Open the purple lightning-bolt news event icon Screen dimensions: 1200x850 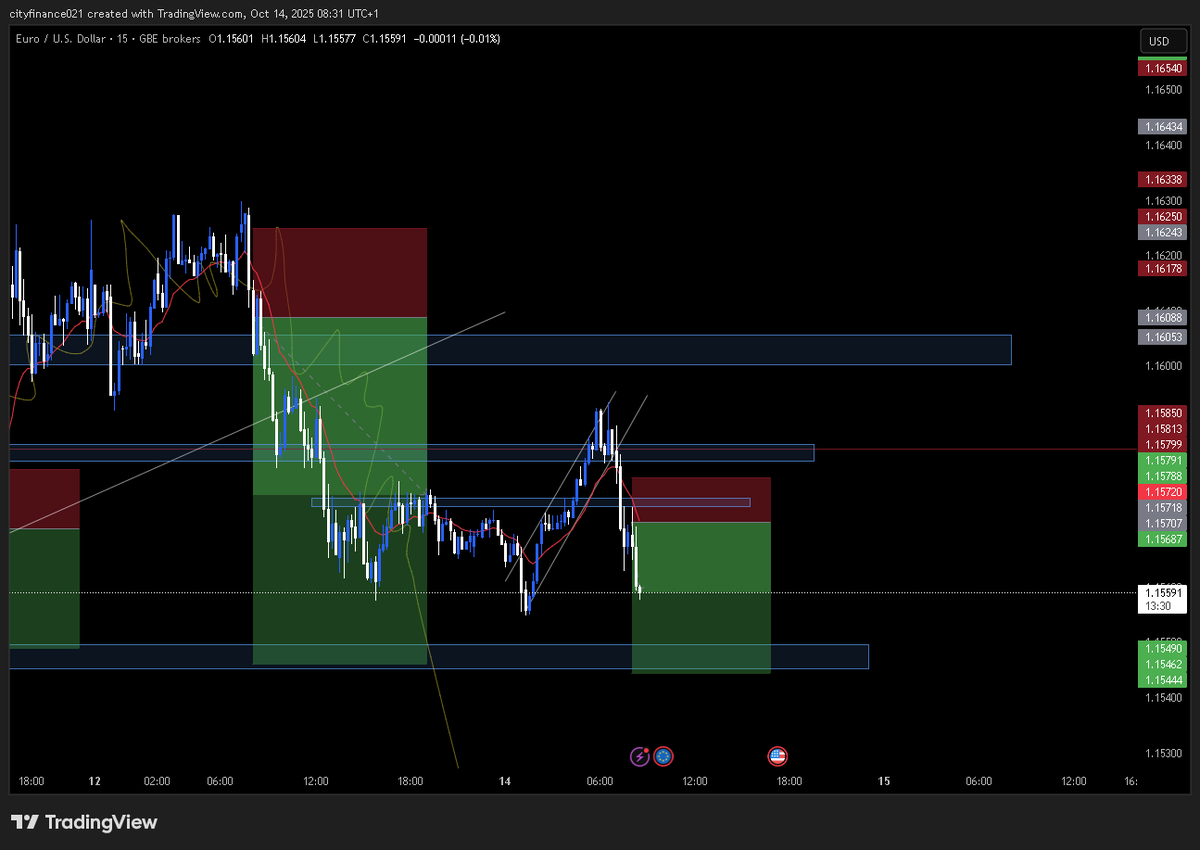tap(640, 756)
